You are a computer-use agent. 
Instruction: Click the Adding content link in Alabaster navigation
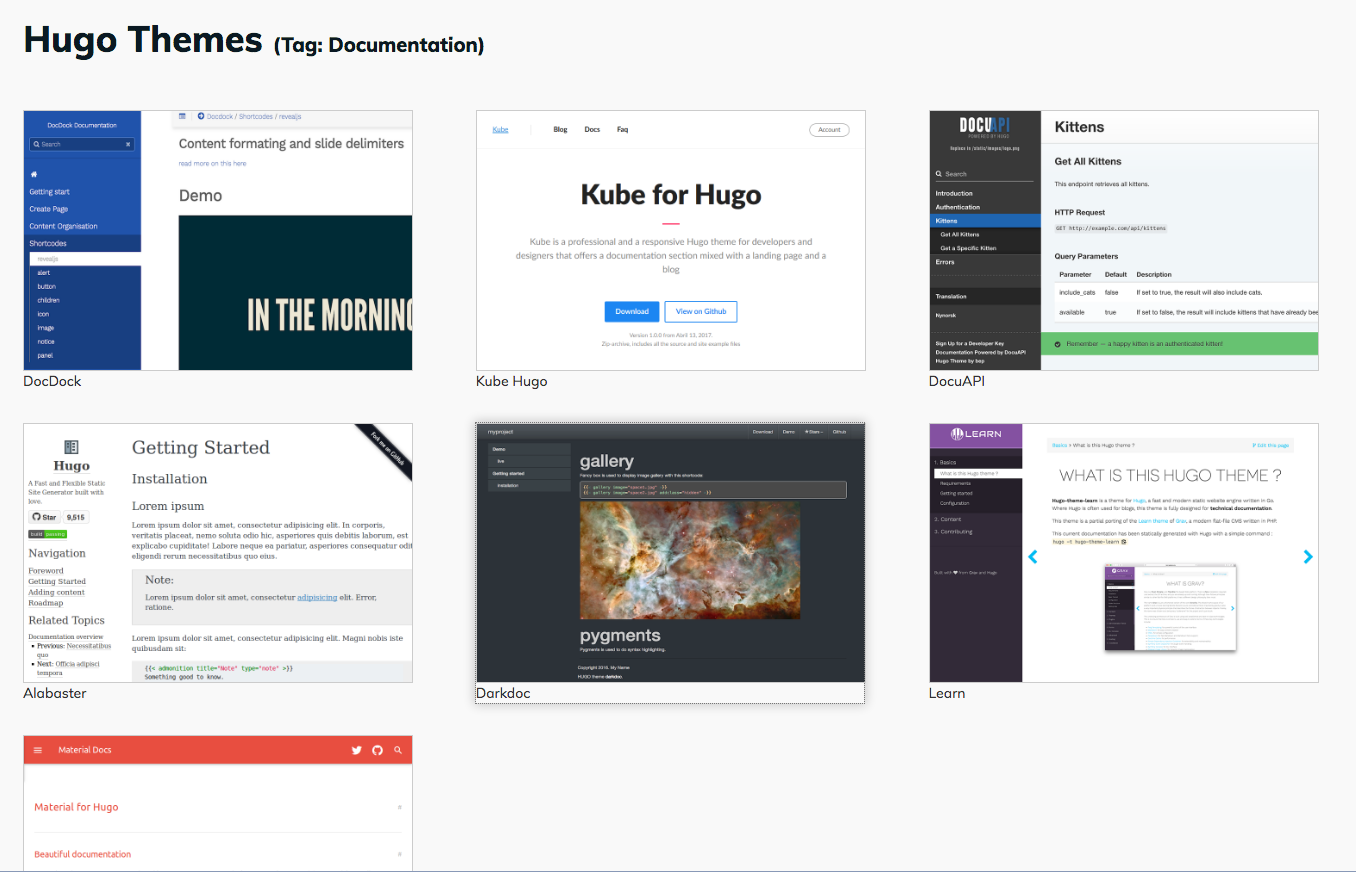coord(56,592)
